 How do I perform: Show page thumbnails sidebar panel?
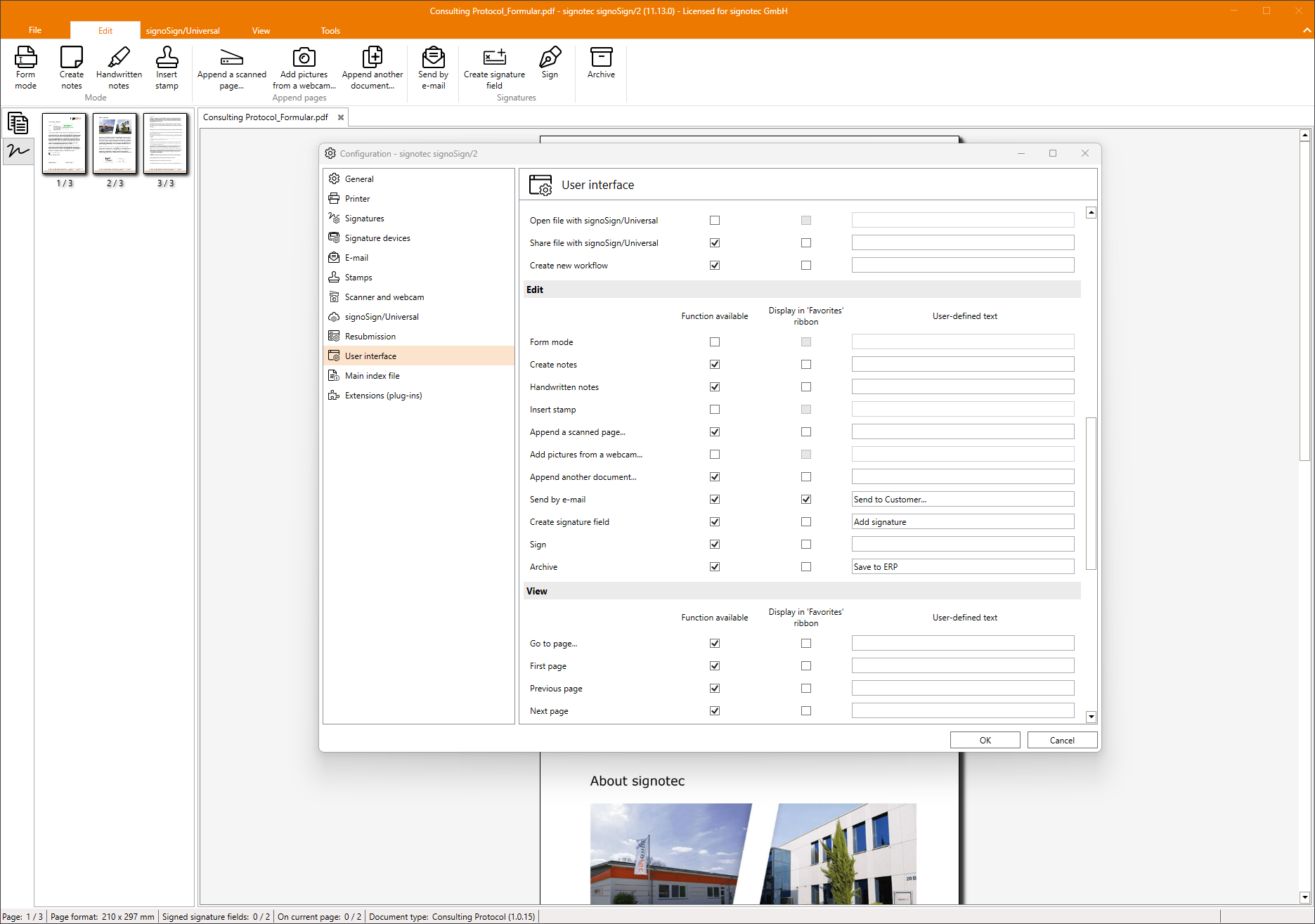click(18, 124)
